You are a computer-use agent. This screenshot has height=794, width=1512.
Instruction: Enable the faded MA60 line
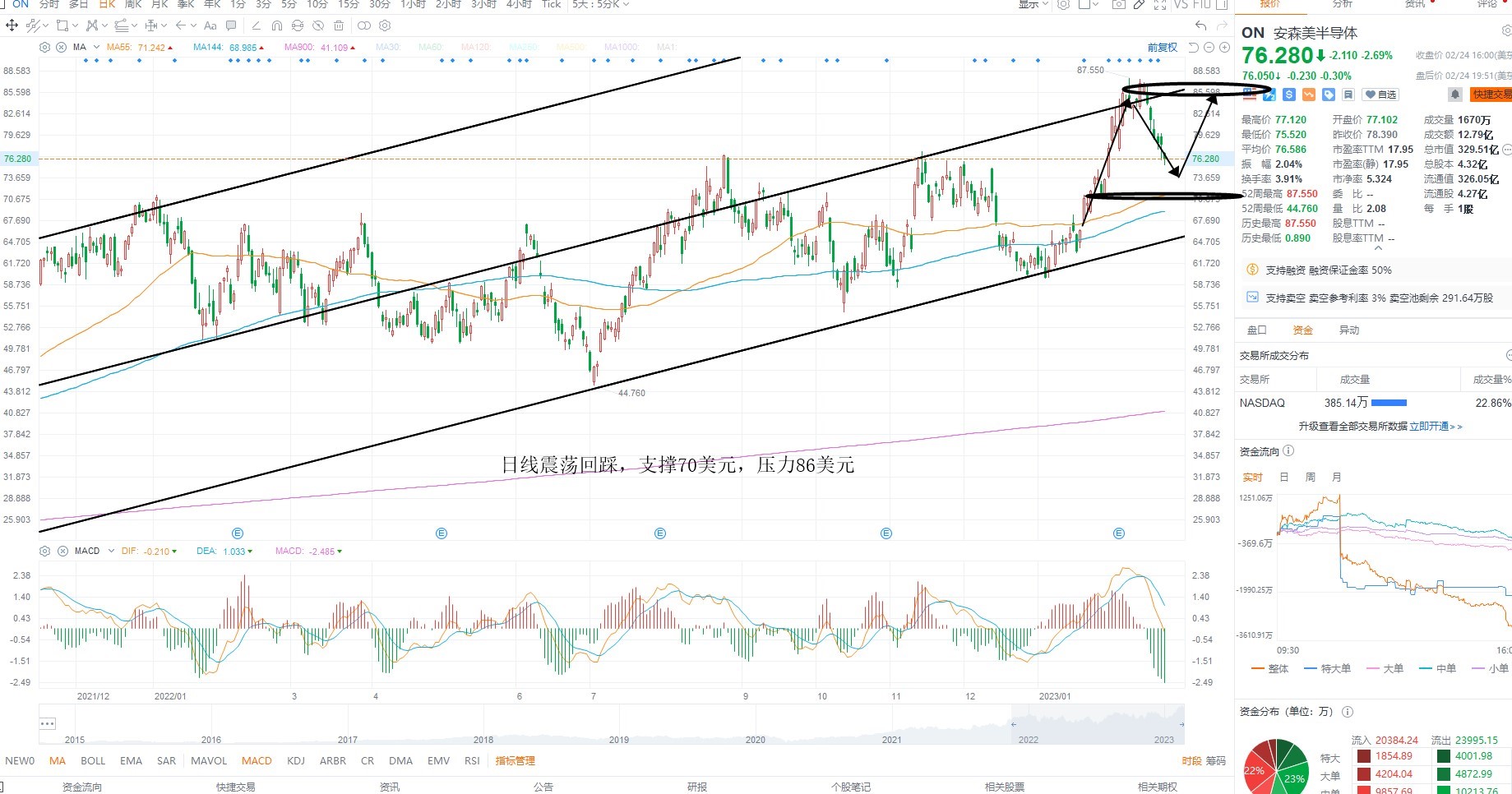tap(431, 47)
